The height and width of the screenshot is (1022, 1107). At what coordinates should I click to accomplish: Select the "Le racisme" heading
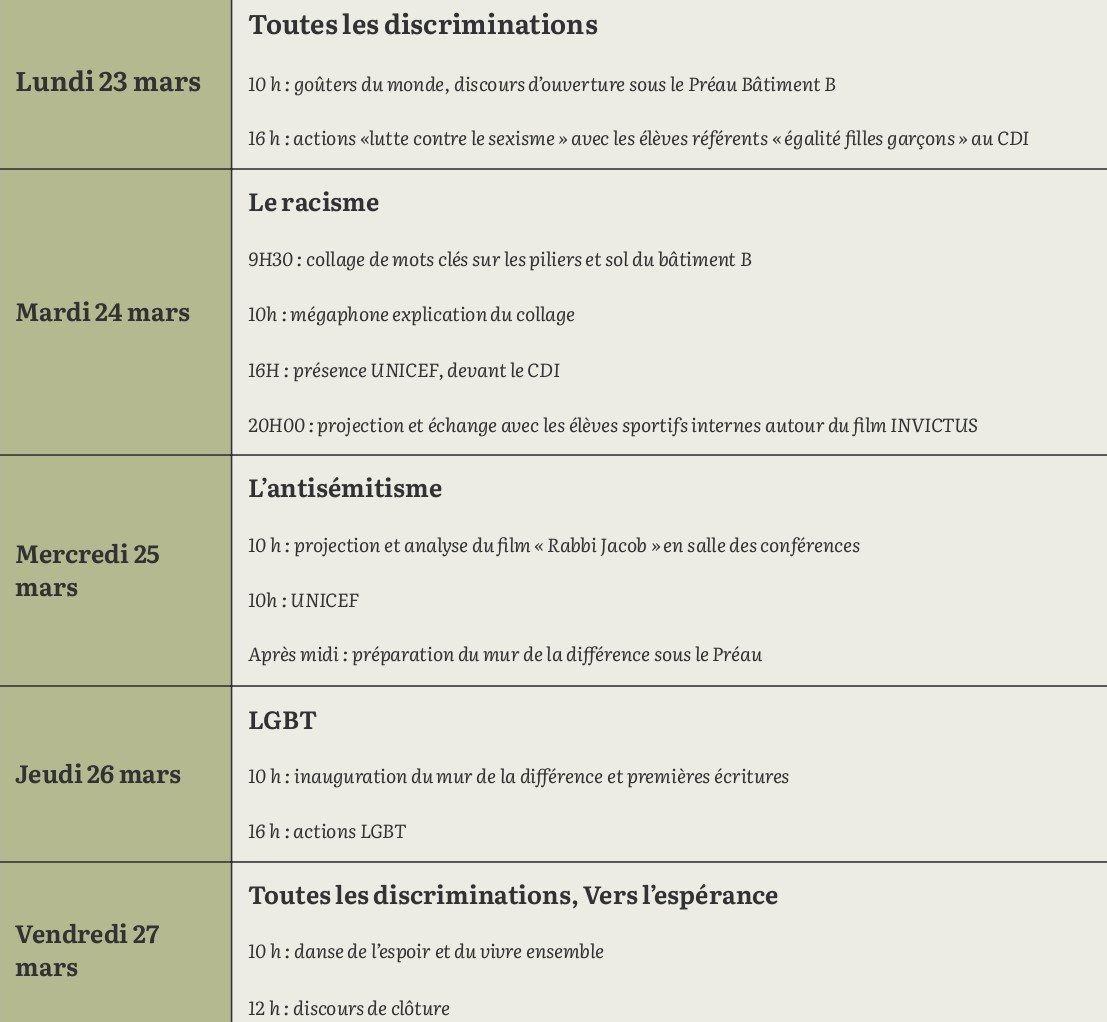click(313, 202)
